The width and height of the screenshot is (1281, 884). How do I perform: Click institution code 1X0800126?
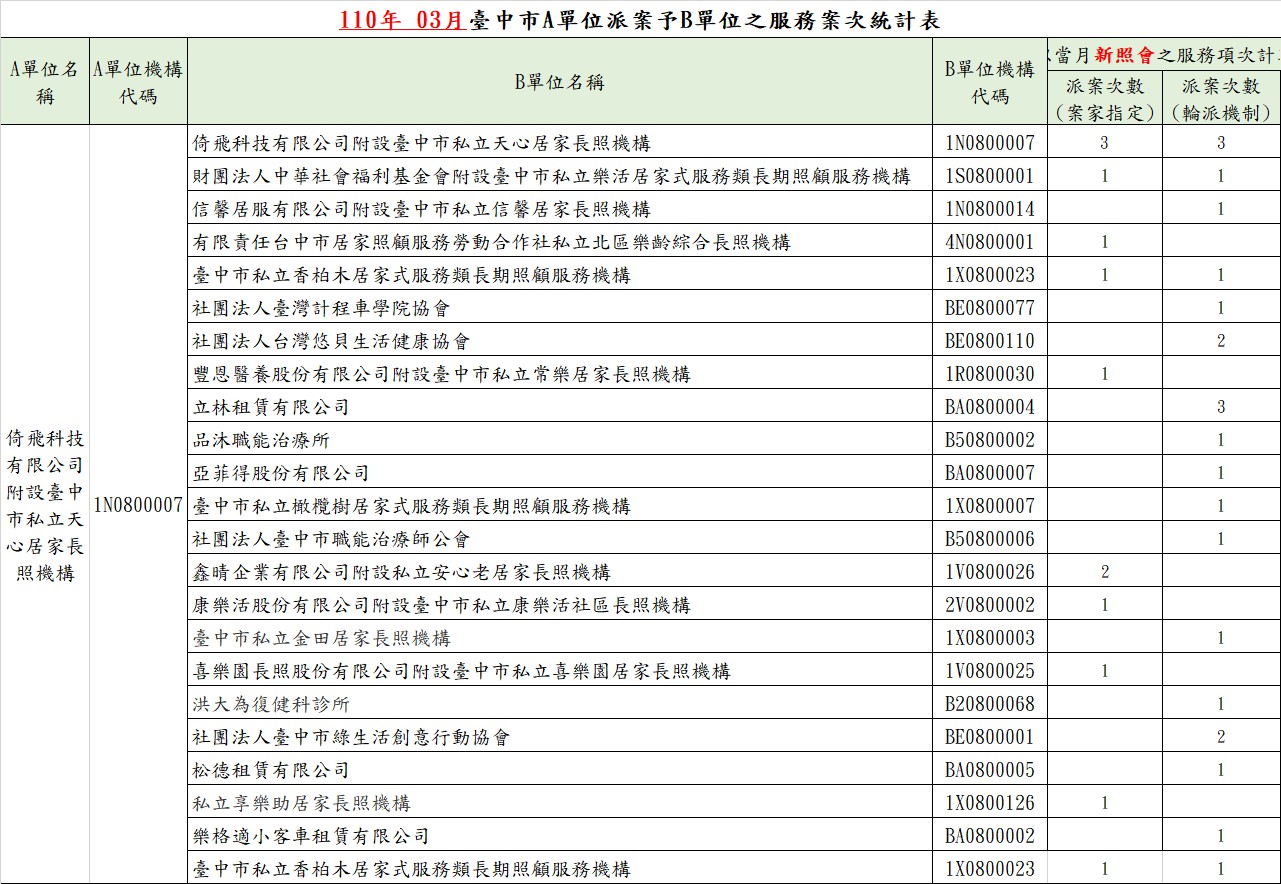point(990,803)
